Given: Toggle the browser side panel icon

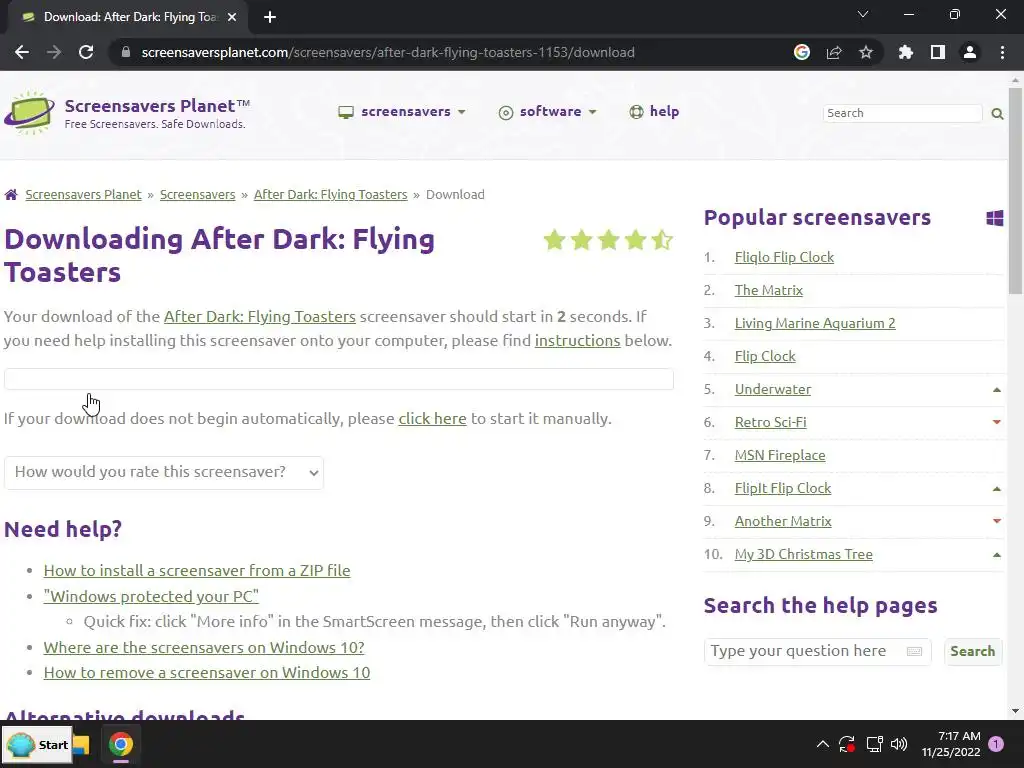Looking at the screenshot, I should pyautogui.click(x=938, y=52).
